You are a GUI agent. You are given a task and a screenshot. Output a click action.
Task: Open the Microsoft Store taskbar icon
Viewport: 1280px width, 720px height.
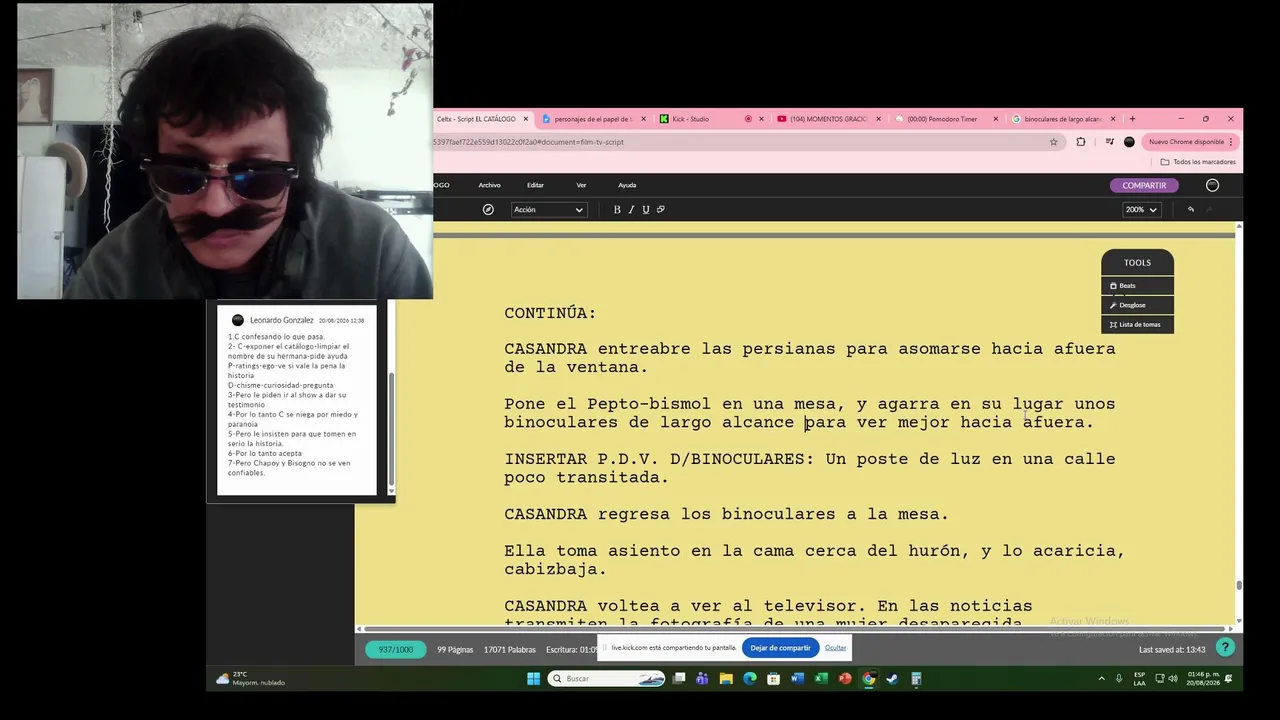click(773, 679)
